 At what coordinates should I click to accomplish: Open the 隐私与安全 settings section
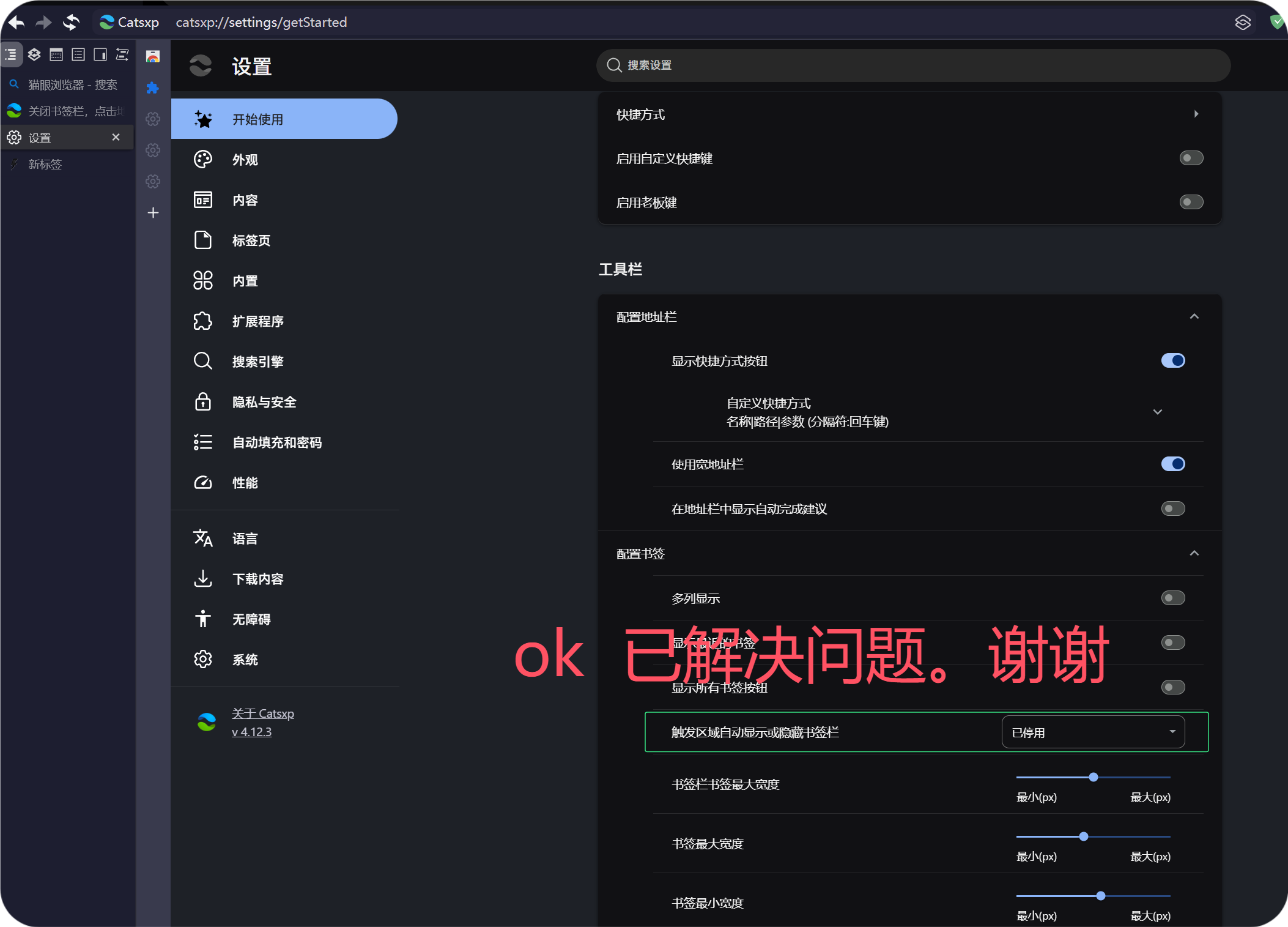264,402
